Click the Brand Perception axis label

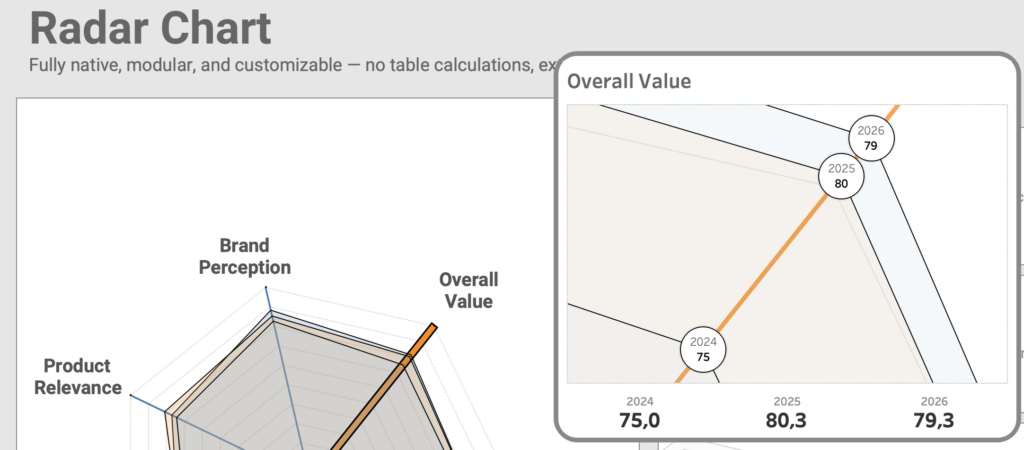(x=245, y=256)
